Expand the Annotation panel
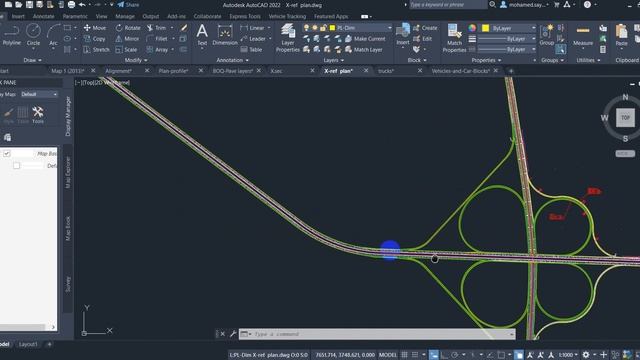This screenshot has height=360, width=640. click(x=232, y=60)
